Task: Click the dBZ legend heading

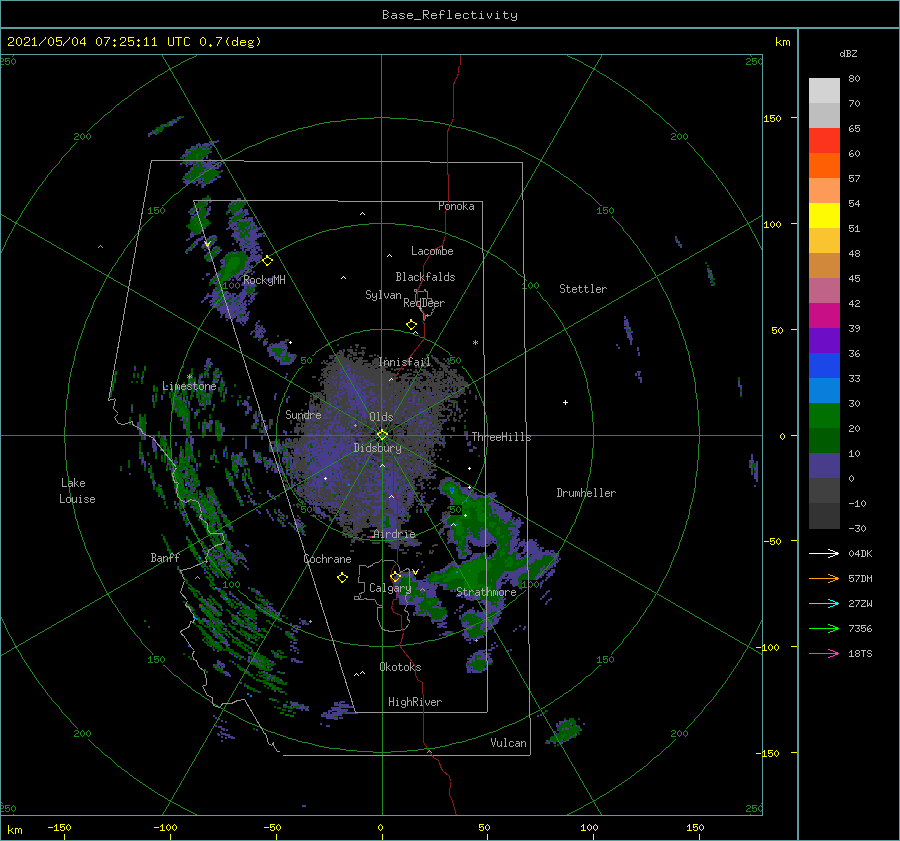Action: click(848, 54)
